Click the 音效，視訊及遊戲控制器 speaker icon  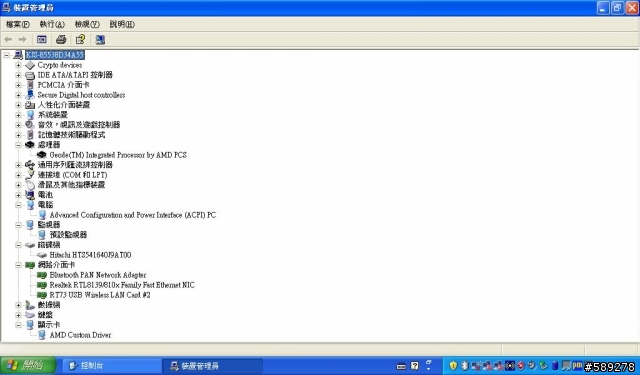(30, 125)
